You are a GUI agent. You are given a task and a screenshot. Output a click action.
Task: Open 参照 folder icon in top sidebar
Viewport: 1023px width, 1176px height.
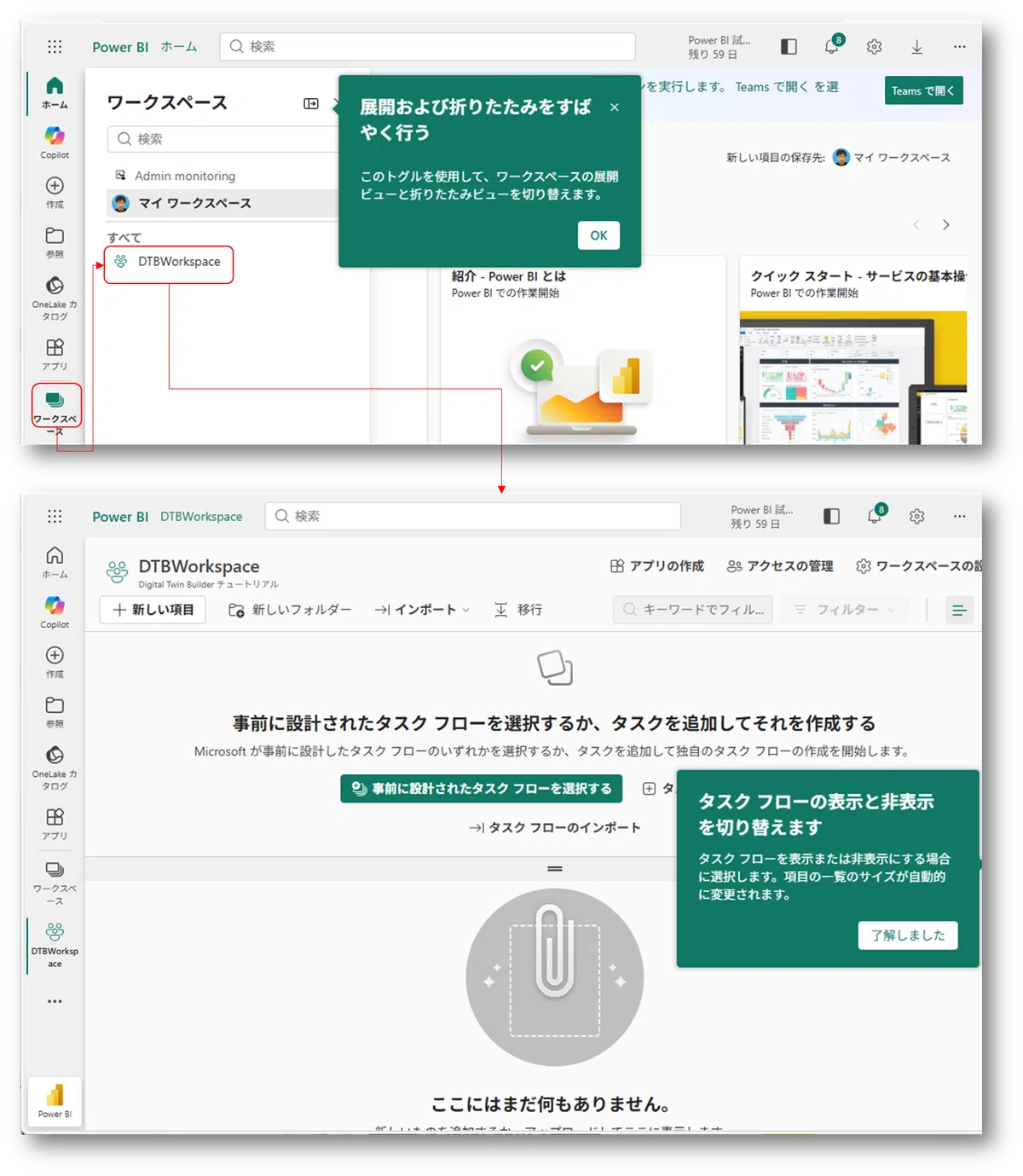55,241
